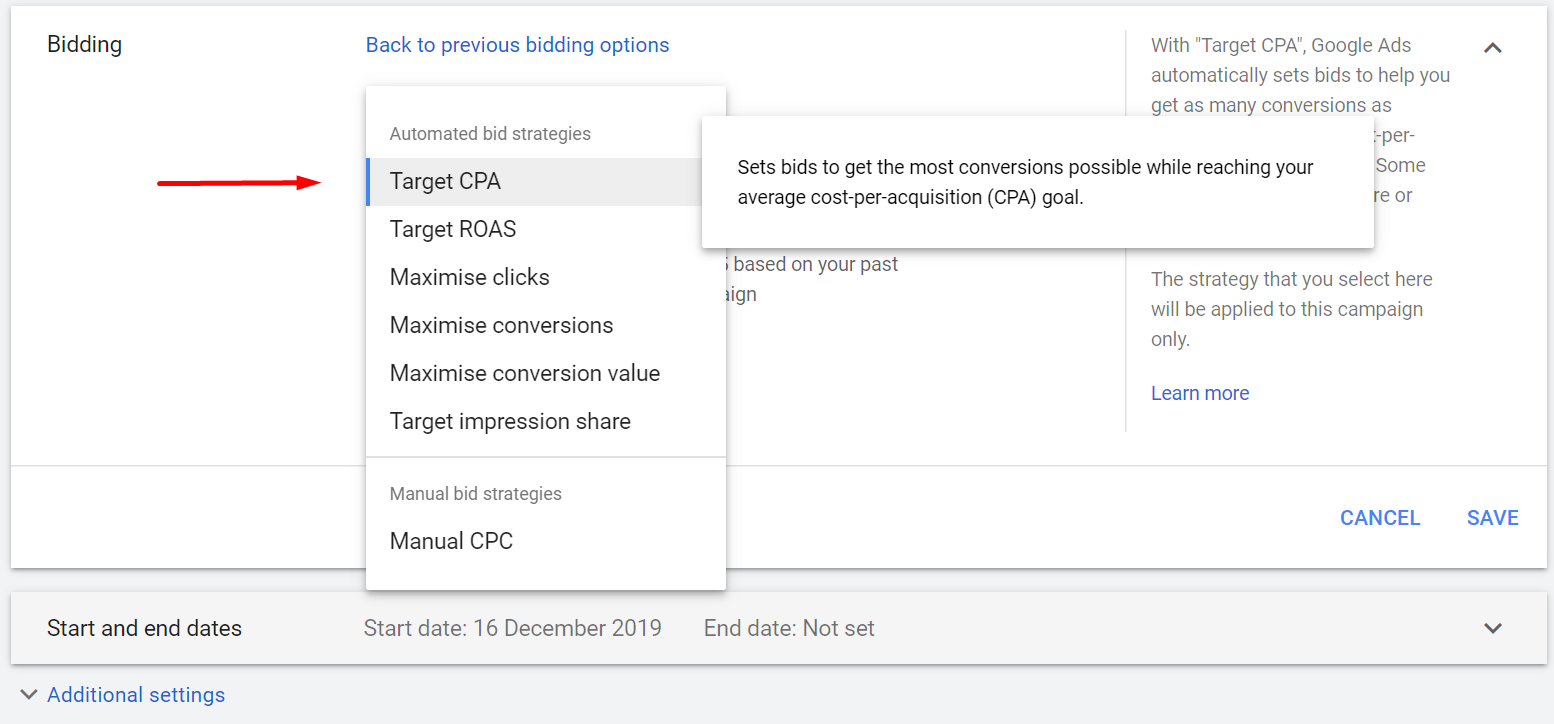The image size is (1554, 724).
Task: Select Target impression share strategy
Action: click(x=510, y=421)
